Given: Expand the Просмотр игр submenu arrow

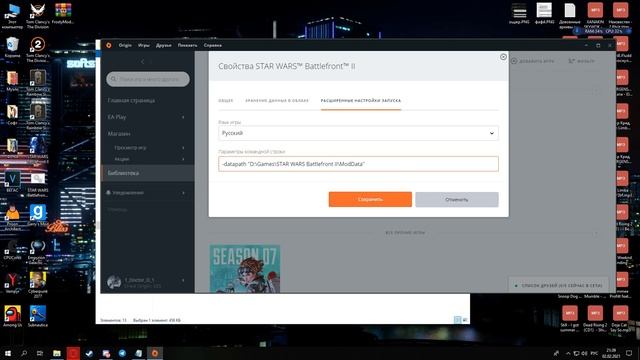Looking at the screenshot, I should (183, 148).
